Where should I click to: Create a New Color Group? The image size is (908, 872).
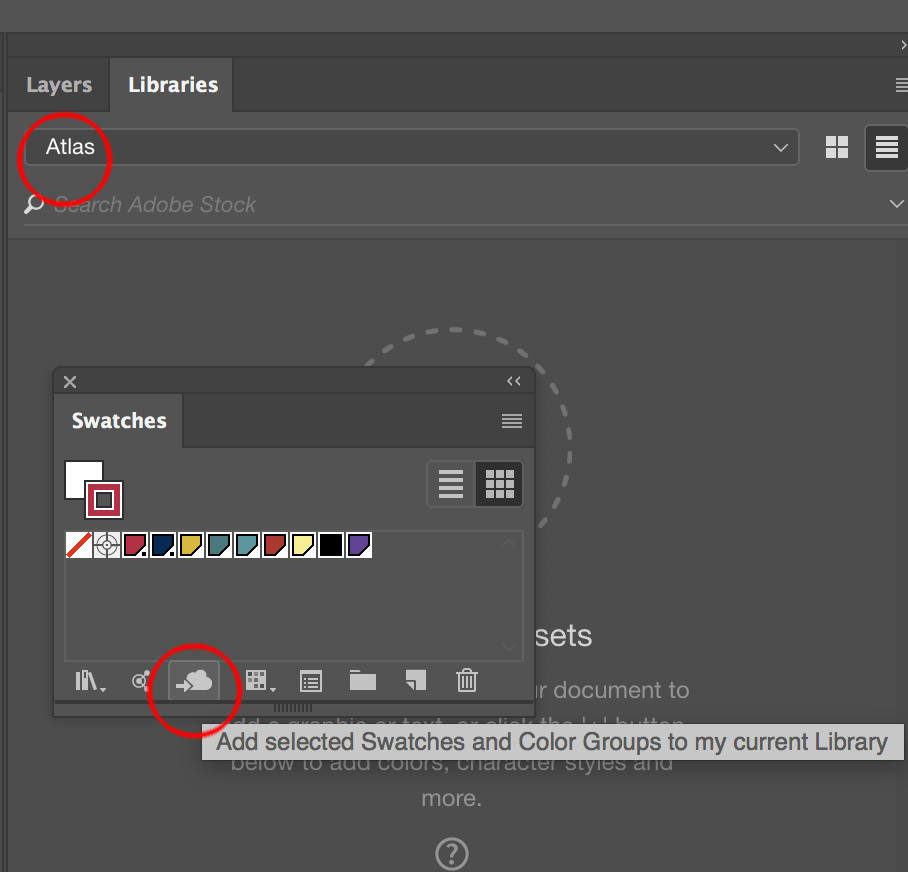(363, 681)
